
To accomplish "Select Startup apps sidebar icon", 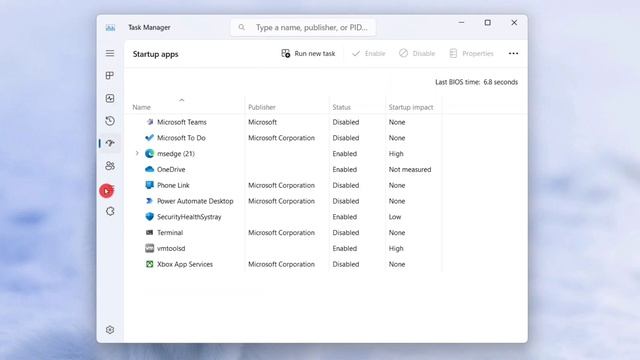I will point(110,143).
